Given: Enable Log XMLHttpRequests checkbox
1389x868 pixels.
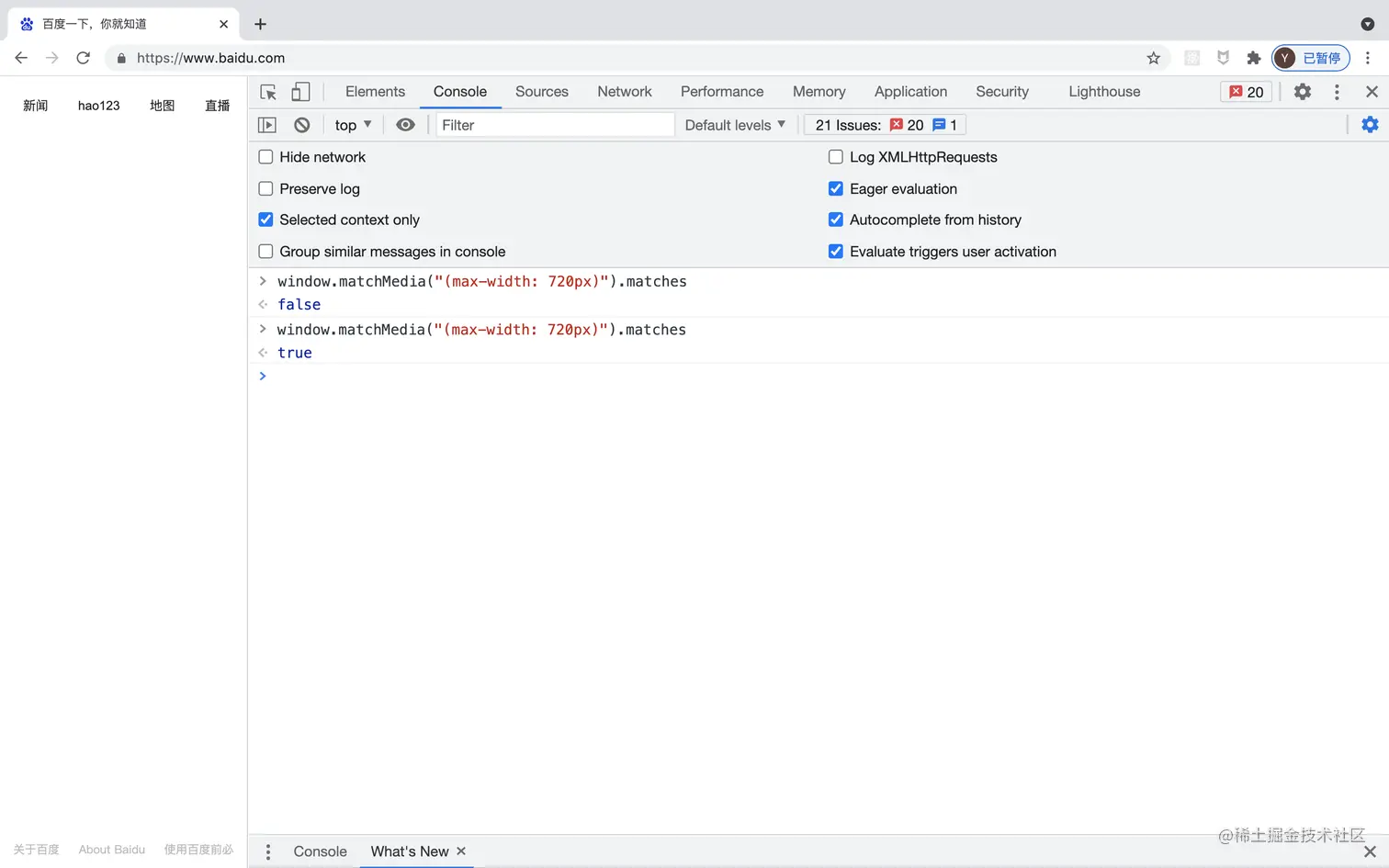Looking at the screenshot, I should 836,157.
